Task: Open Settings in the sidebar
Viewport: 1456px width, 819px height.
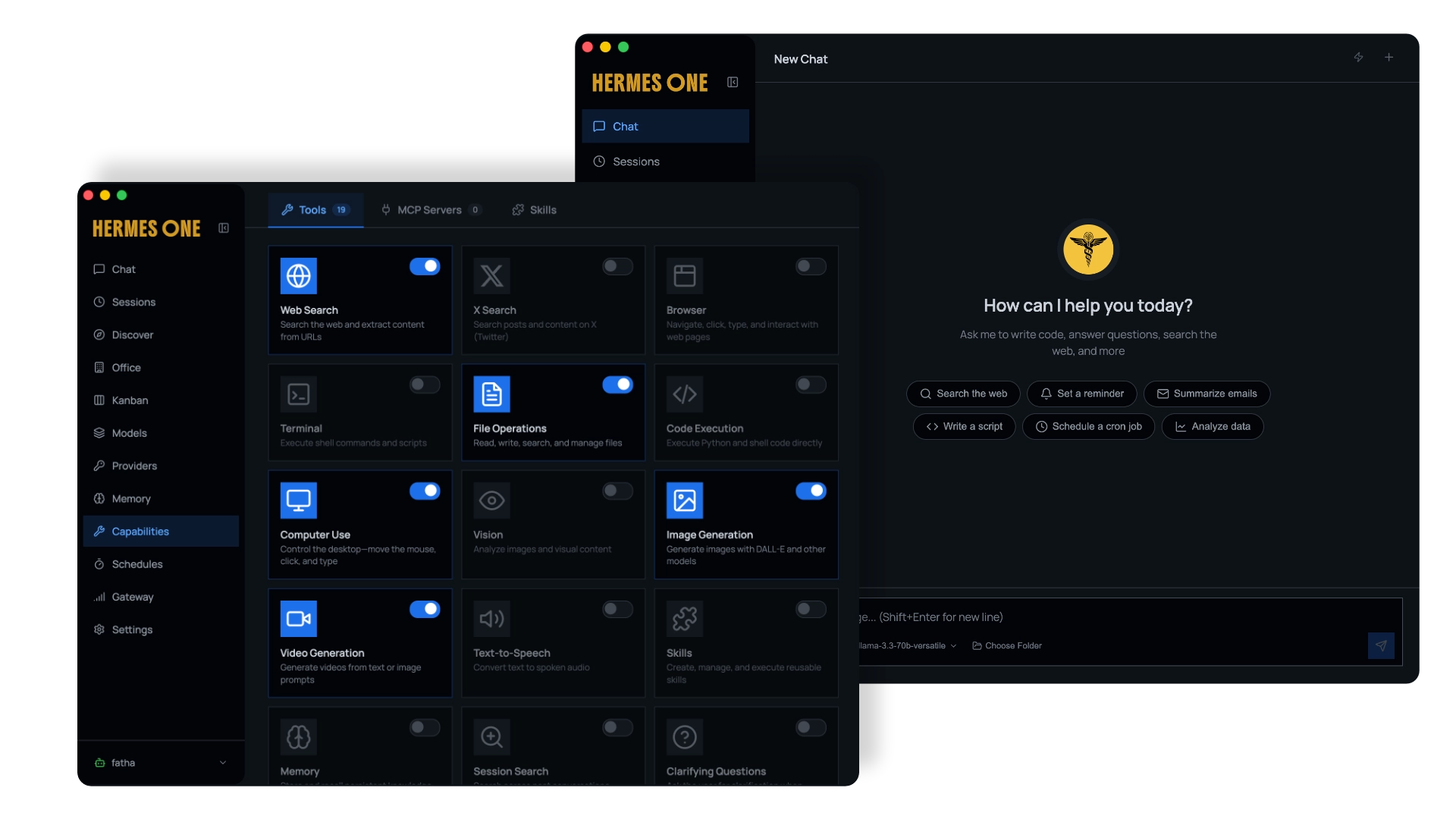Action: [x=161, y=629]
